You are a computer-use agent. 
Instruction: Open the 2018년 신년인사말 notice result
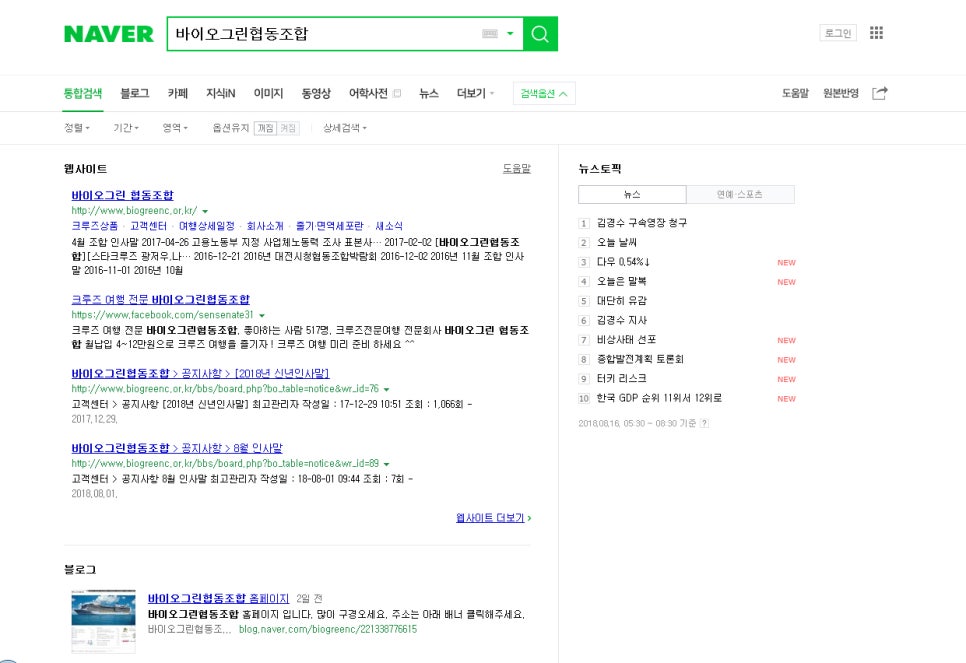(200, 373)
